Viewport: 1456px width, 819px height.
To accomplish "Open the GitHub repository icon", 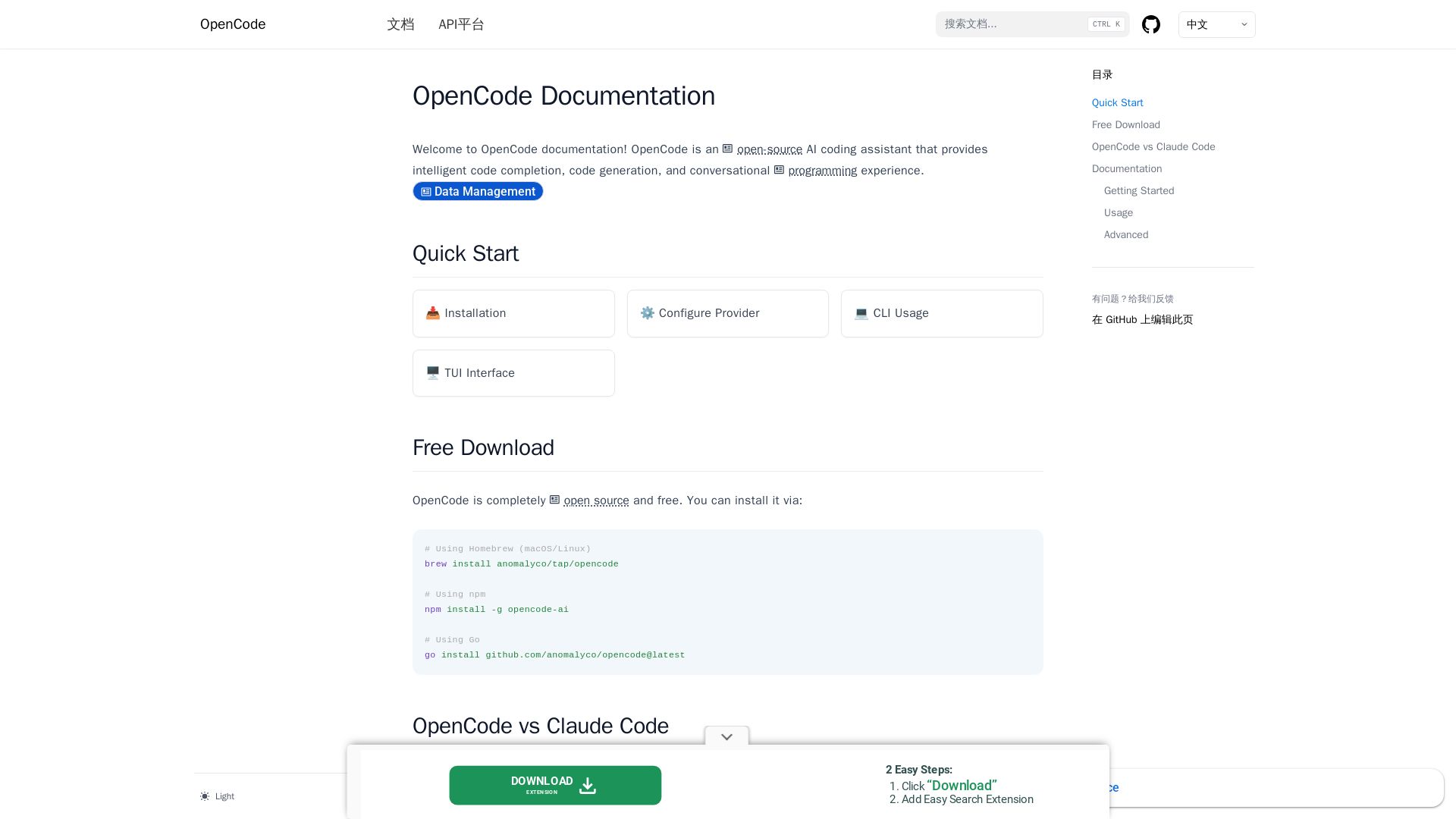I will (x=1151, y=24).
